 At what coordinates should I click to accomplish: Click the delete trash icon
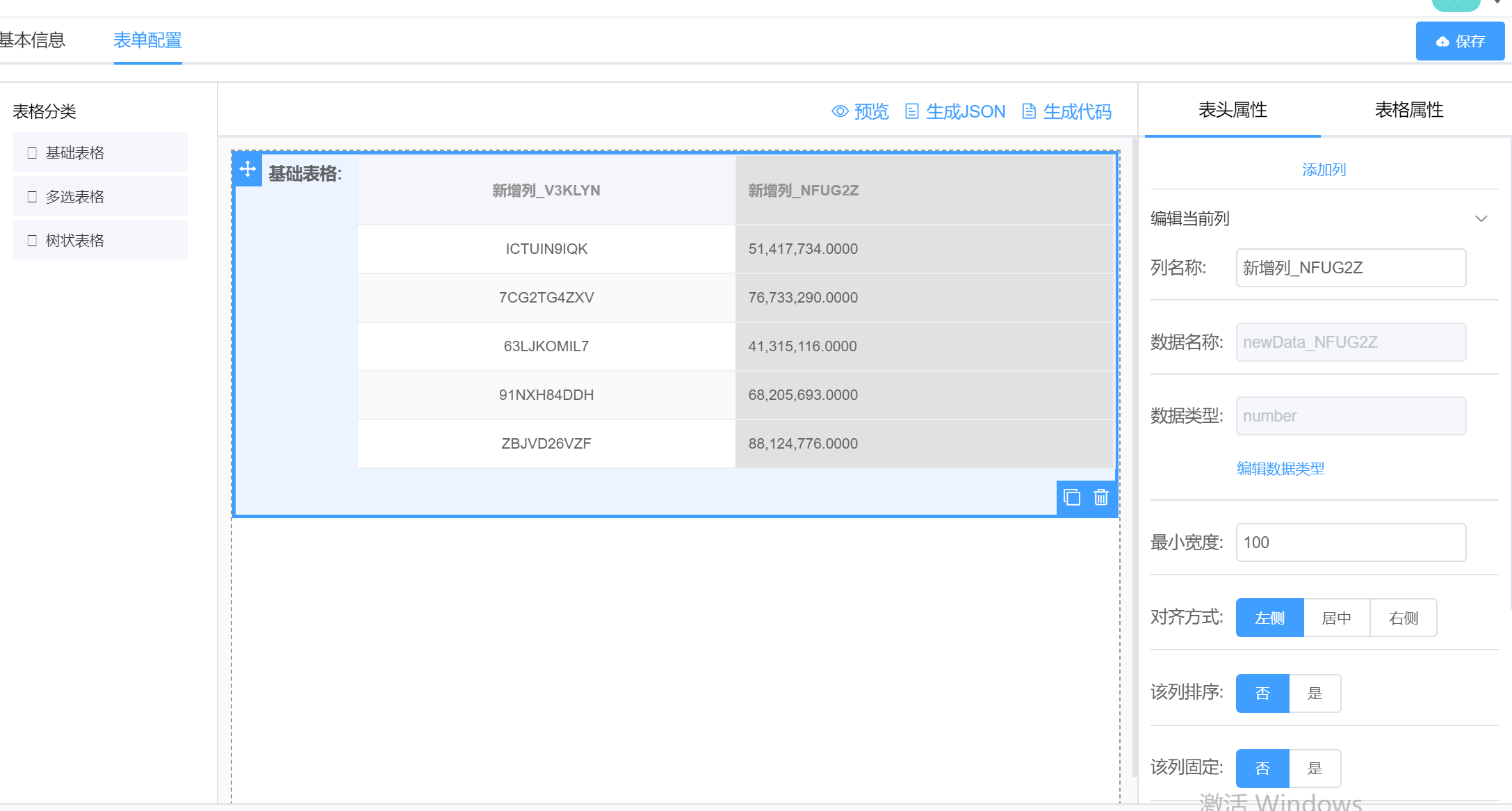1101,497
